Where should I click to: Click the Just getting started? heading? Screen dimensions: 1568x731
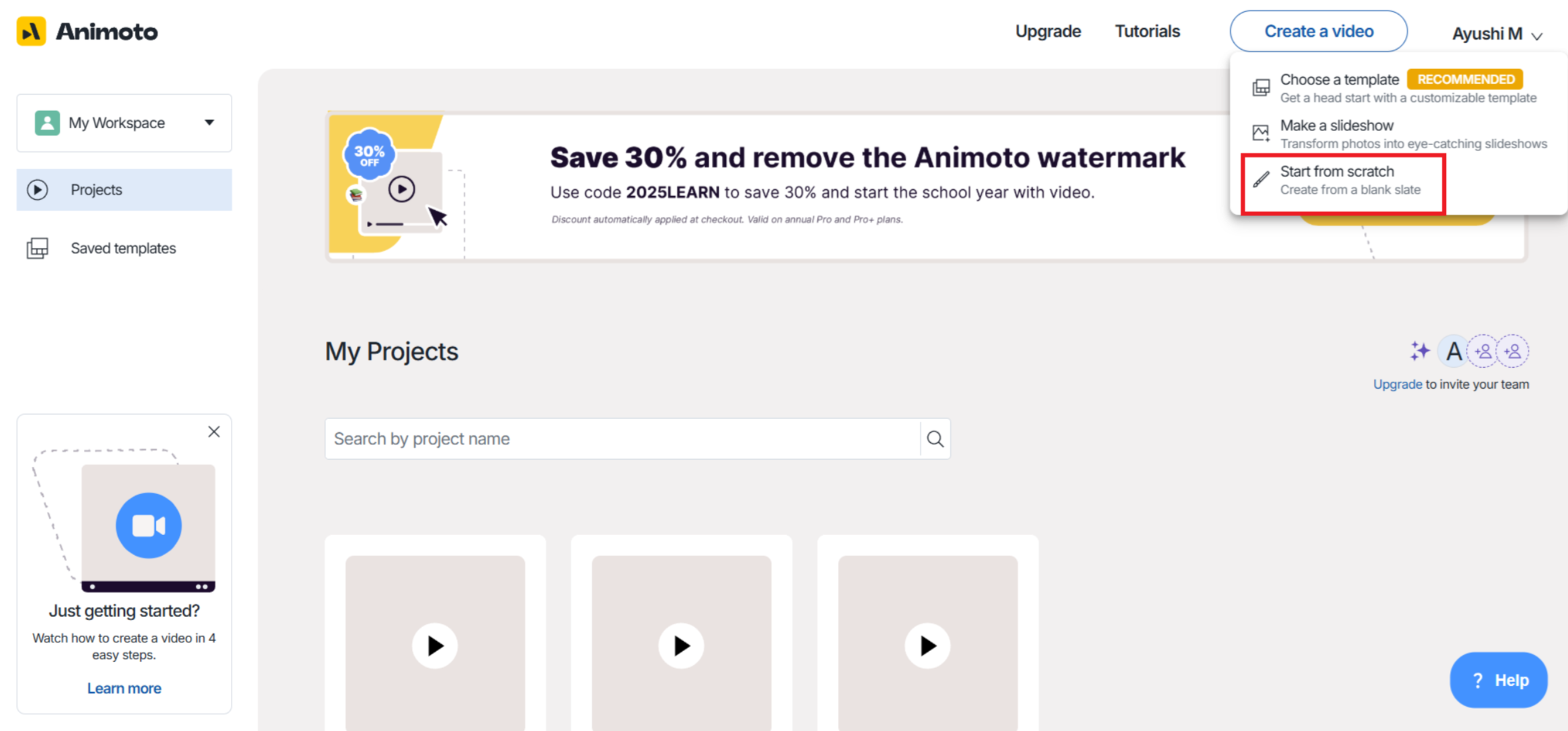(124, 611)
